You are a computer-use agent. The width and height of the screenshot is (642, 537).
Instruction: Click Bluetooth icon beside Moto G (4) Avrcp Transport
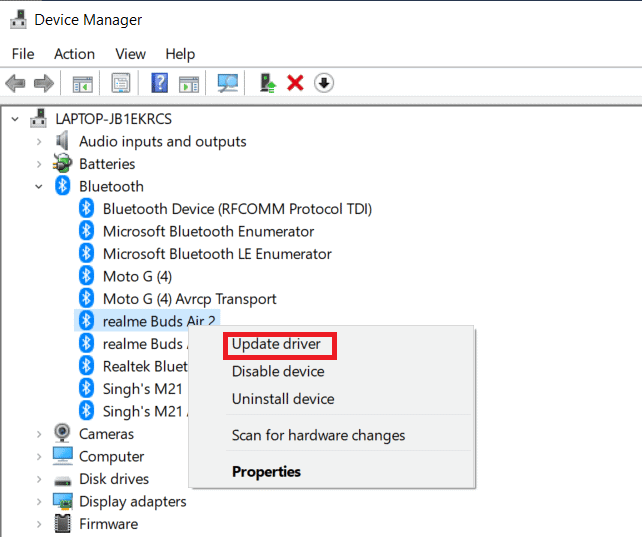point(86,298)
